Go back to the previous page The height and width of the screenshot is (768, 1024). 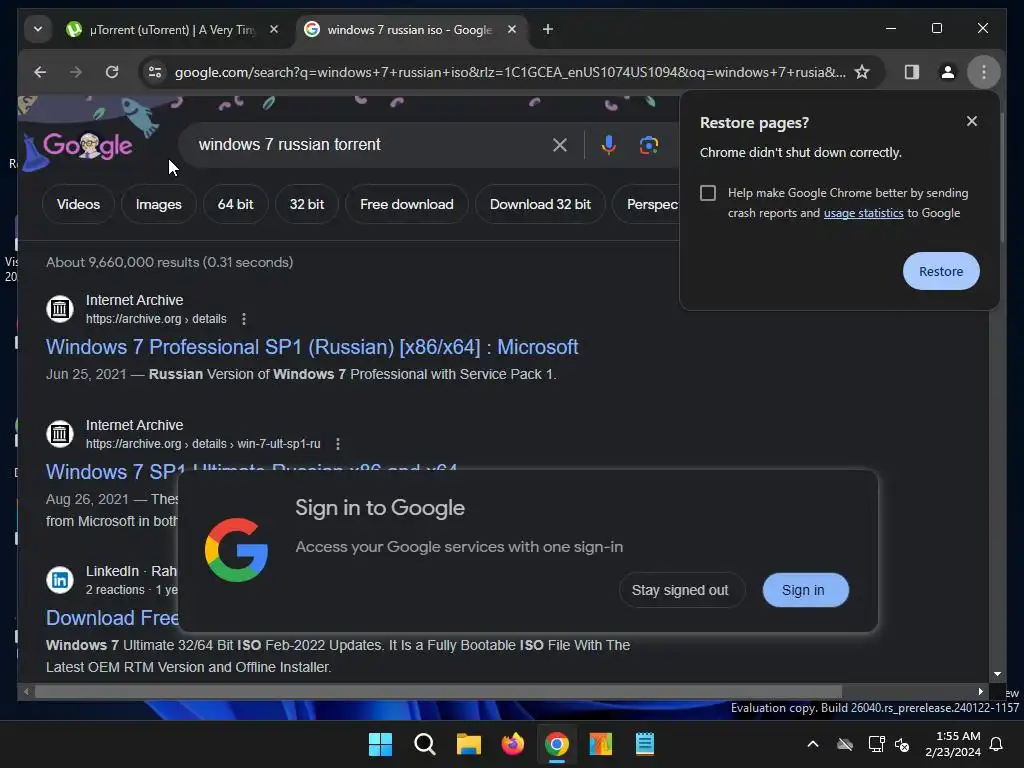[40, 72]
